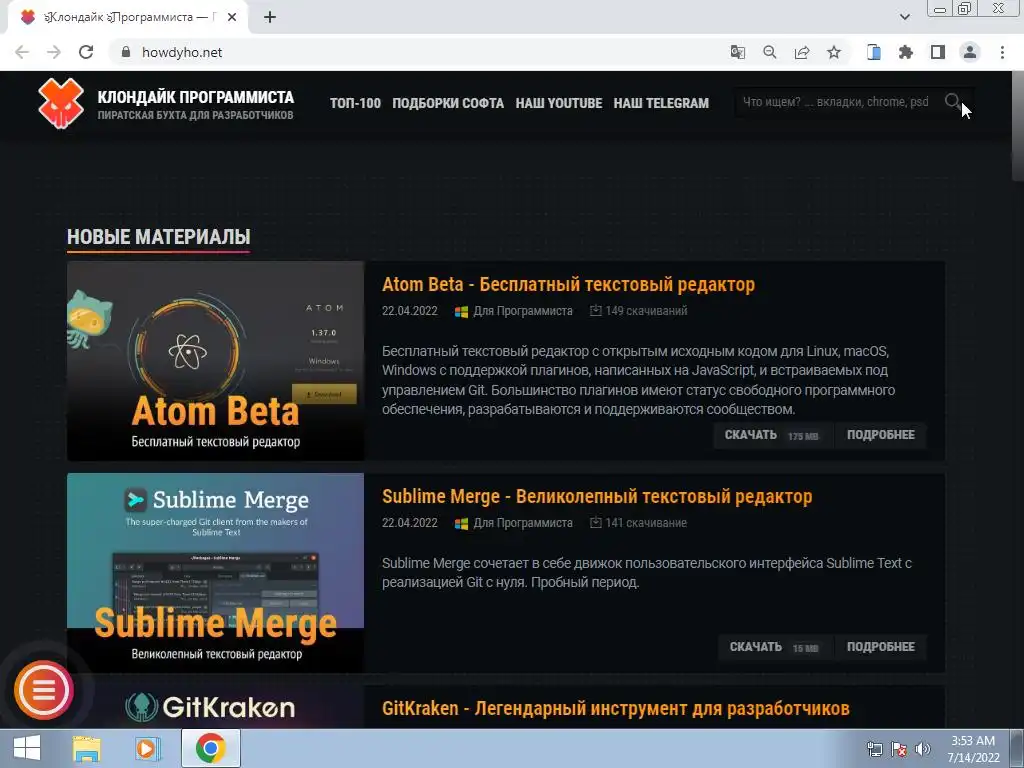Click the 149 скачиваний text
Image resolution: width=1024 pixels, height=768 pixels.
(x=646, y=311)
